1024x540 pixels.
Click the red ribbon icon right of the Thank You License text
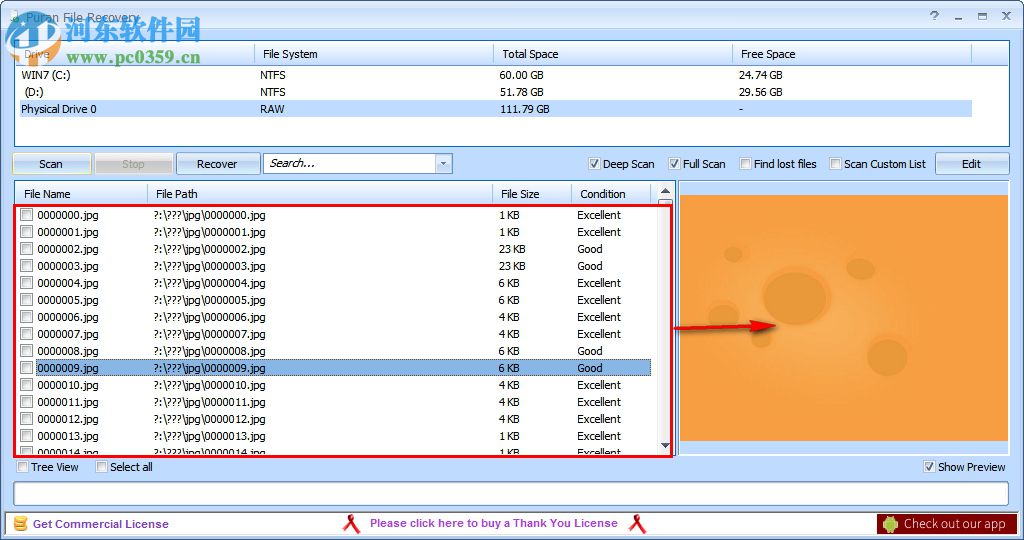point(637,524)
